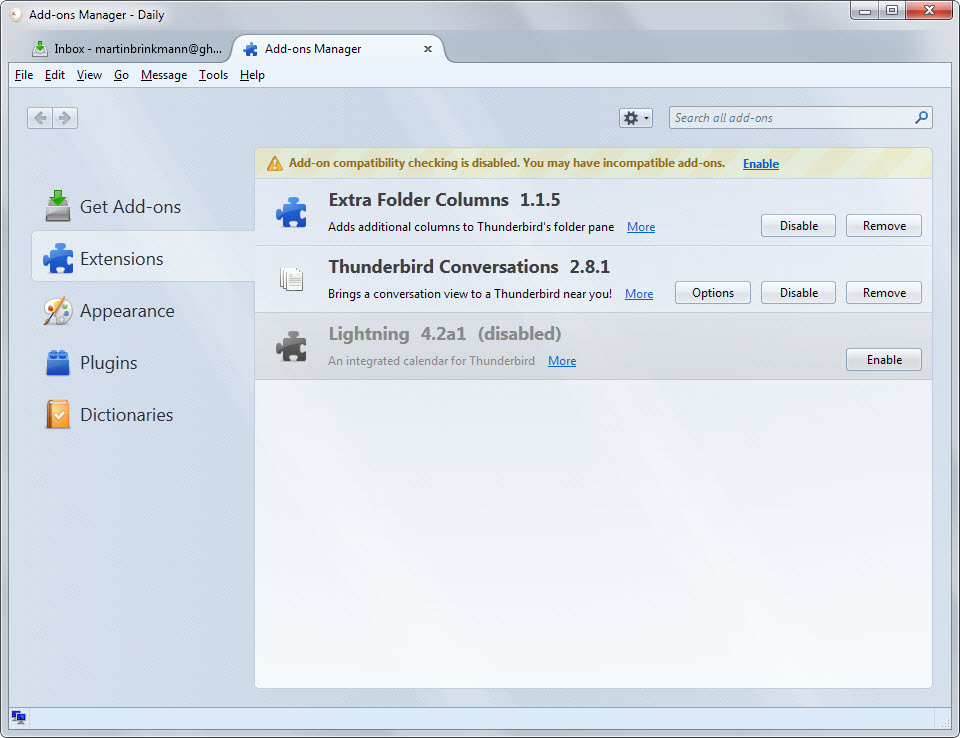Open the Edit menu

54,75
